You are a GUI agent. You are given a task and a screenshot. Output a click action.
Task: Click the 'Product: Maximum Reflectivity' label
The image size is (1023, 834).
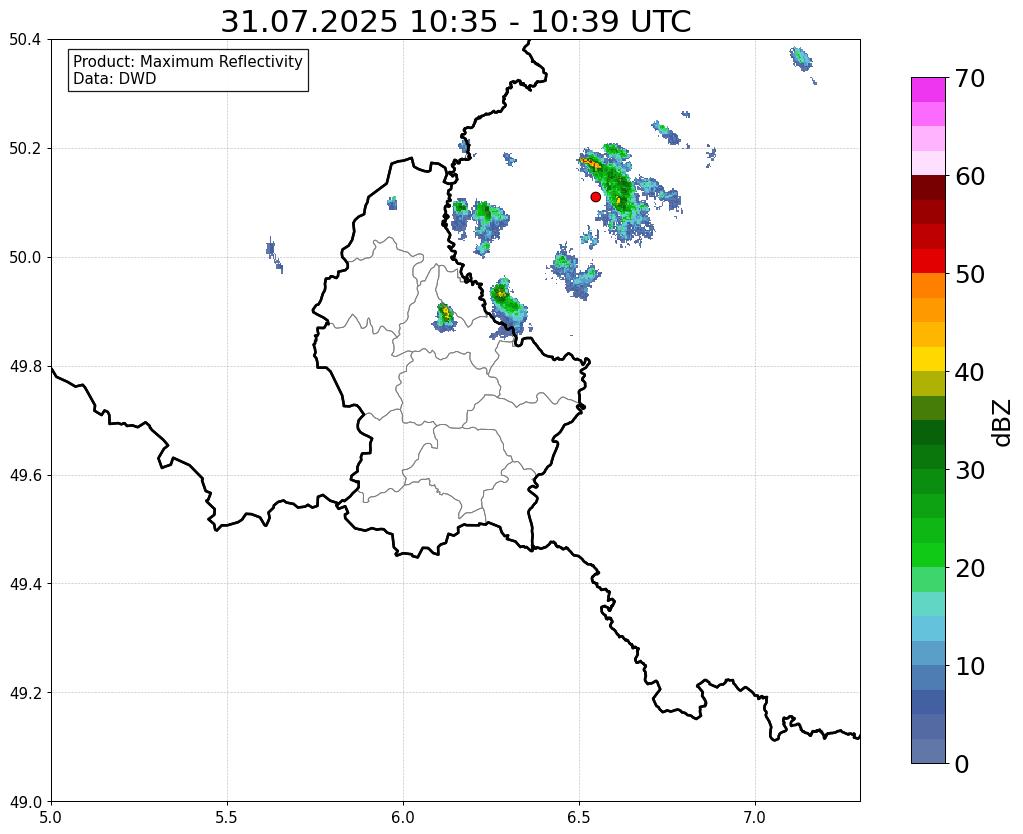[188, 61]
